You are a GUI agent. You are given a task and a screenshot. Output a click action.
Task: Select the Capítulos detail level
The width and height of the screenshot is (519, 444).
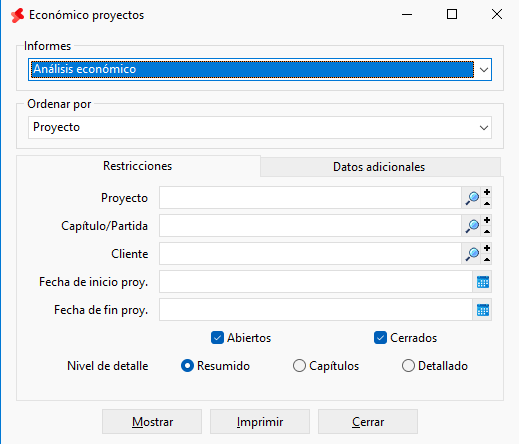[299, 366]
